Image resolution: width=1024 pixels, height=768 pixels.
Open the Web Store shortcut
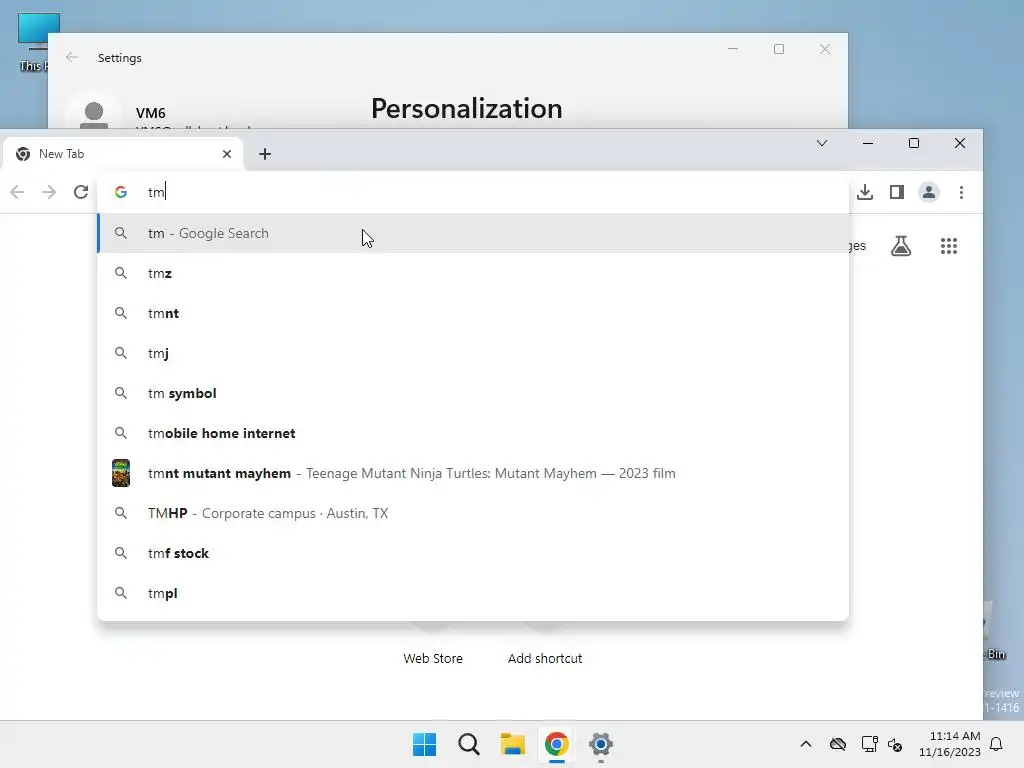point(433,658)
